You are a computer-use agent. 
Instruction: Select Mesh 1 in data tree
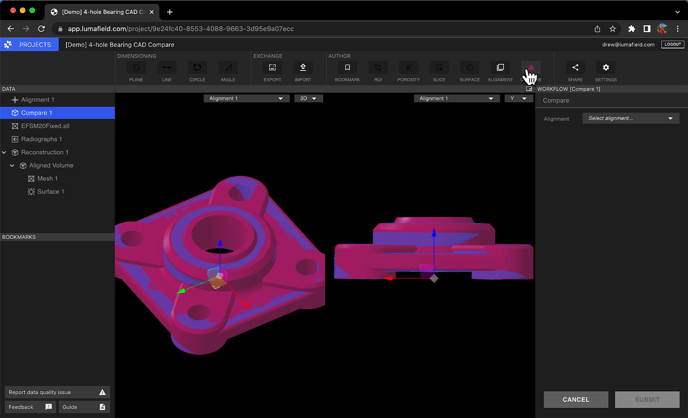coord(47,179)
